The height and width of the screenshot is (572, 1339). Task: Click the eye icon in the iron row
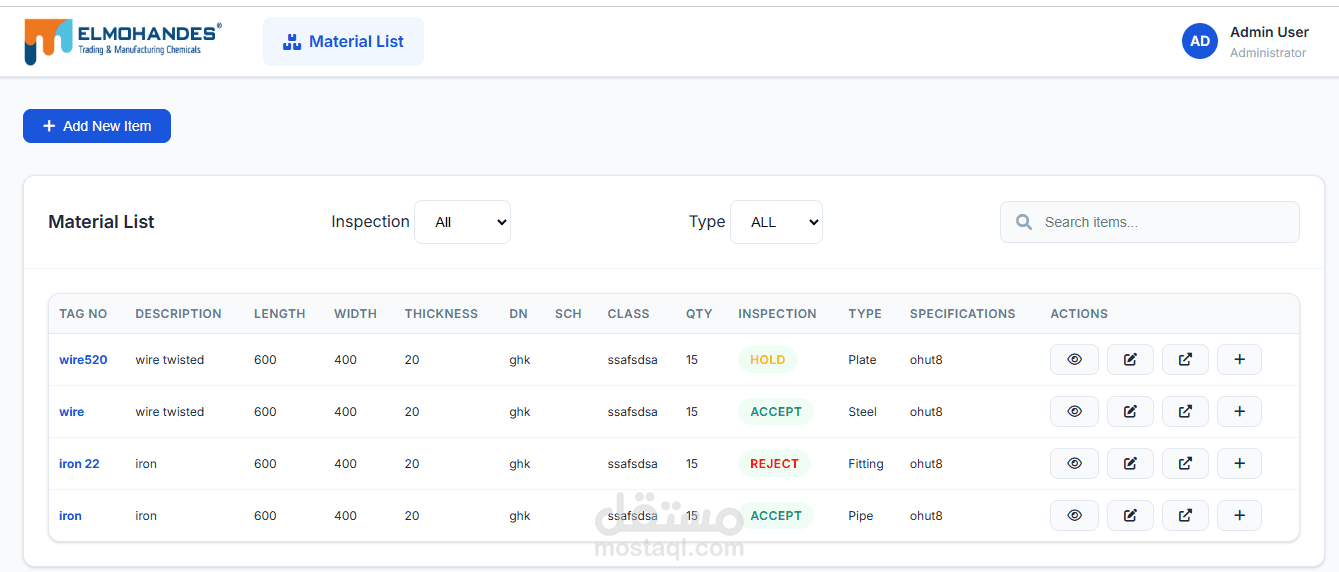pyautogui.click(x=1074, y=515)
